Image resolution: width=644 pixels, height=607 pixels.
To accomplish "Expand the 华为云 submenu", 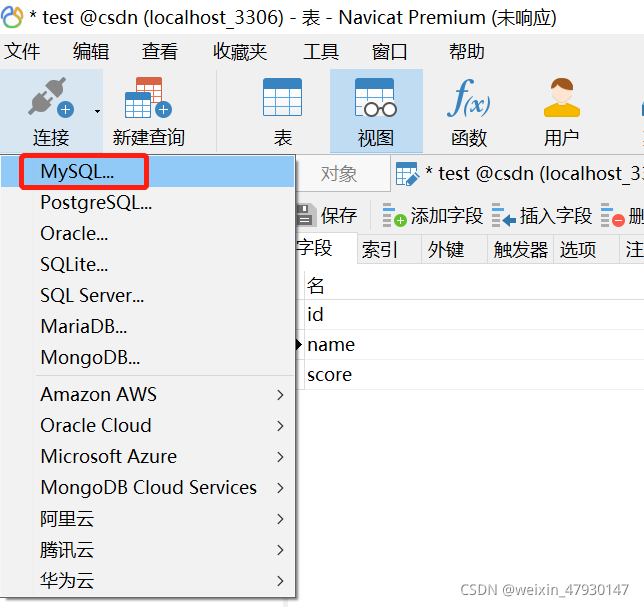I will point(148,581).
